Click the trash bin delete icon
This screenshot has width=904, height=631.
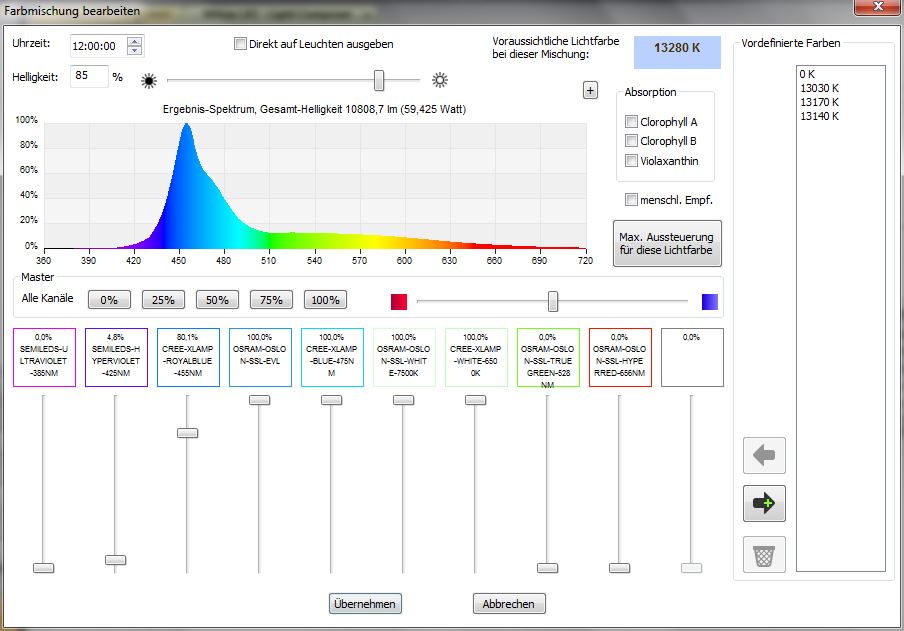coord(764,554)
